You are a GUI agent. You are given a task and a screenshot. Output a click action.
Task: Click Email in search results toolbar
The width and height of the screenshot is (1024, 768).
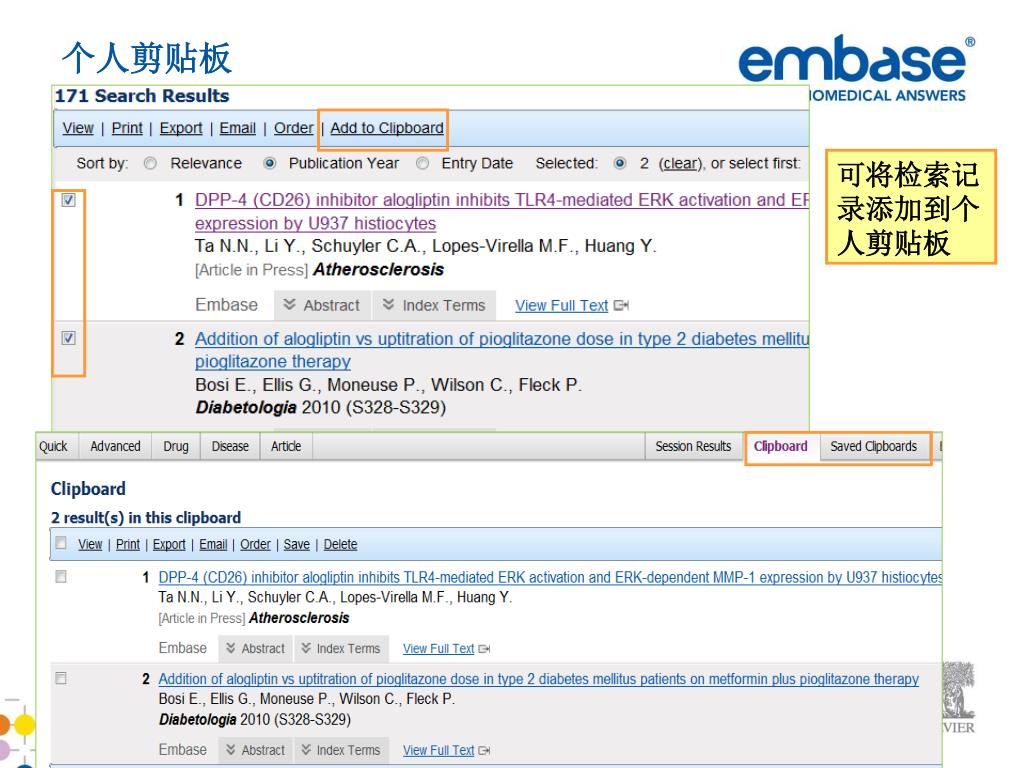238,128
